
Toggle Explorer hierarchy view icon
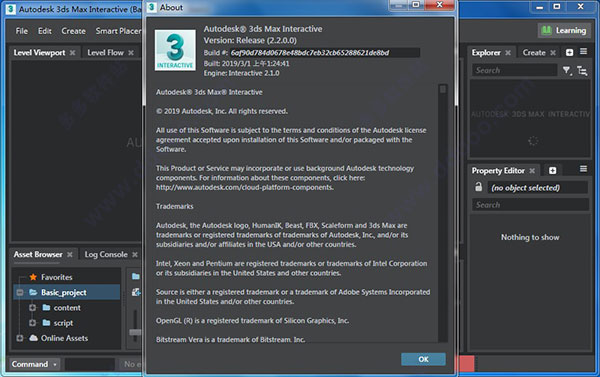click(x=582, y=70)
